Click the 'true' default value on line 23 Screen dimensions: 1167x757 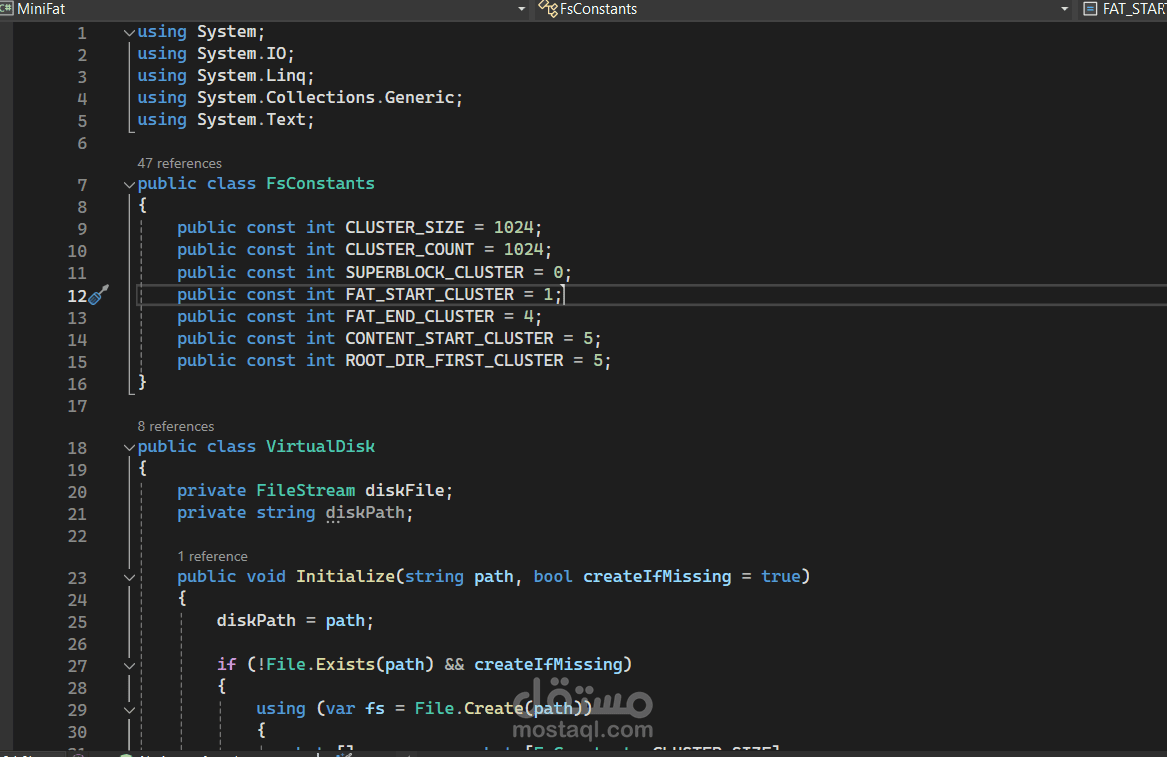(780, 576)
